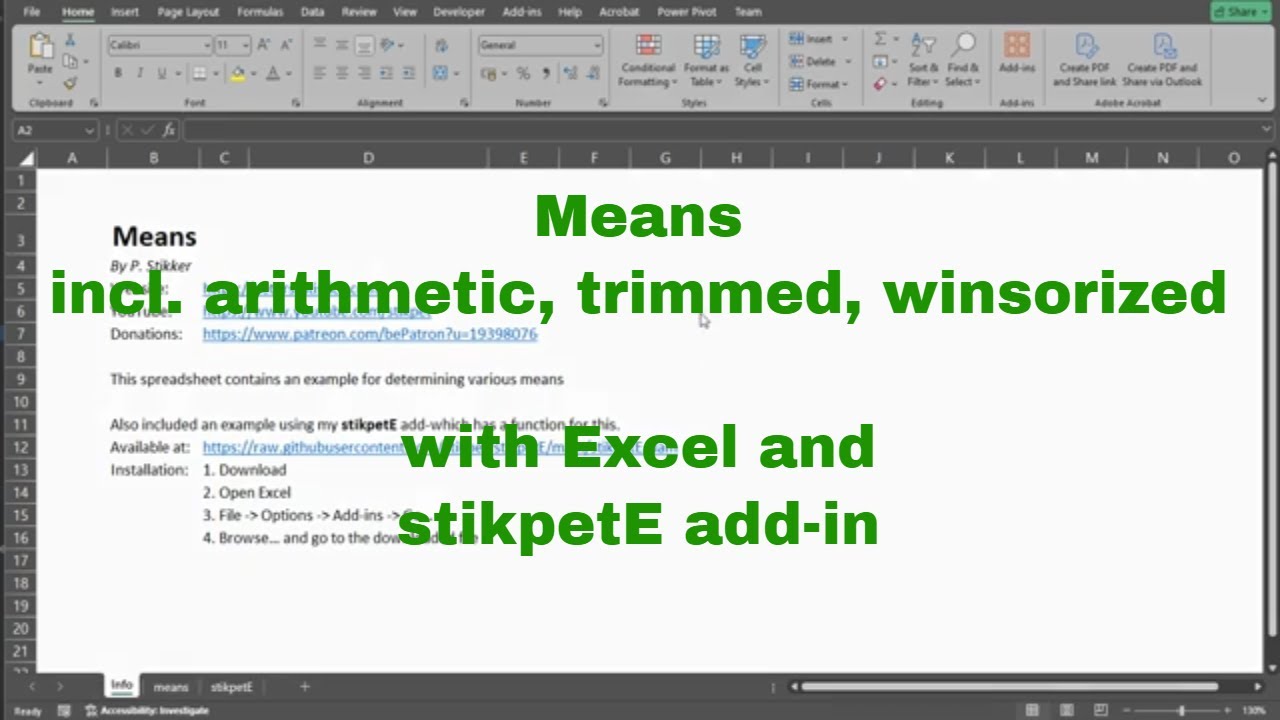Click the Accounting Number Format icon
This screenshot has height=720, width=1280.
tap(488, 74)
